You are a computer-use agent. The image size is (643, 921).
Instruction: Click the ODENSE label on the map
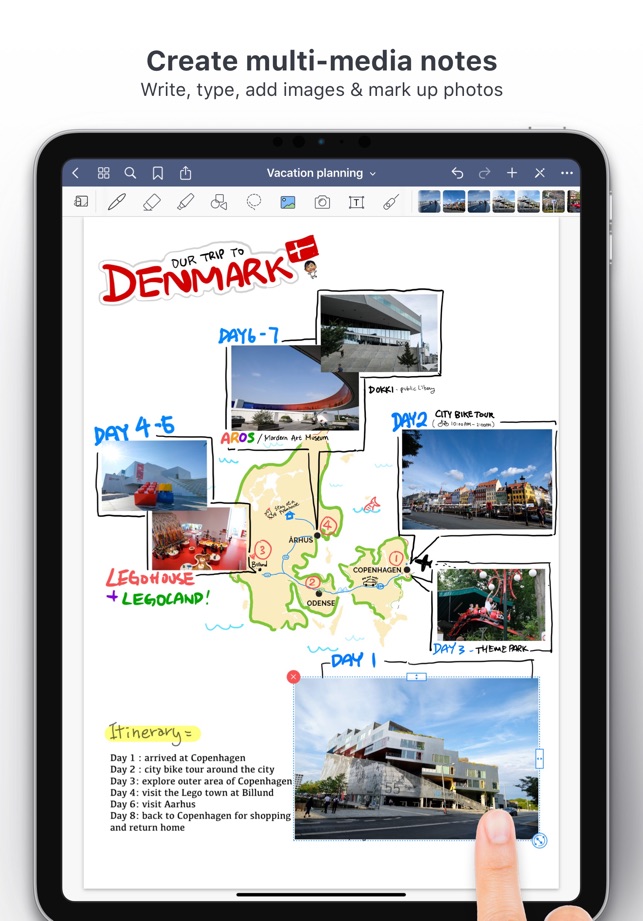[x=321, y=603]
